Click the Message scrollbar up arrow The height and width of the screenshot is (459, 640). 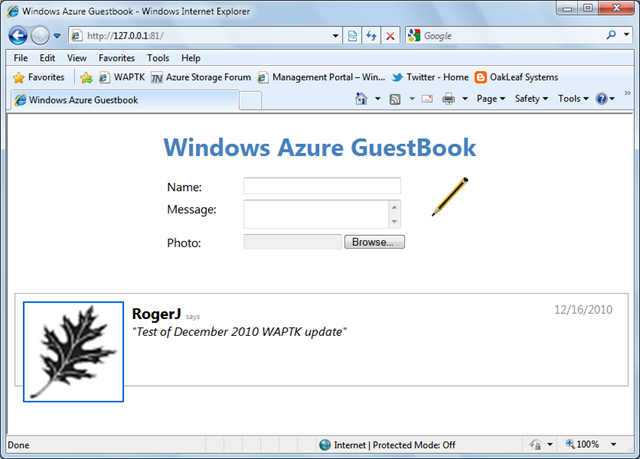coord(394,207)
